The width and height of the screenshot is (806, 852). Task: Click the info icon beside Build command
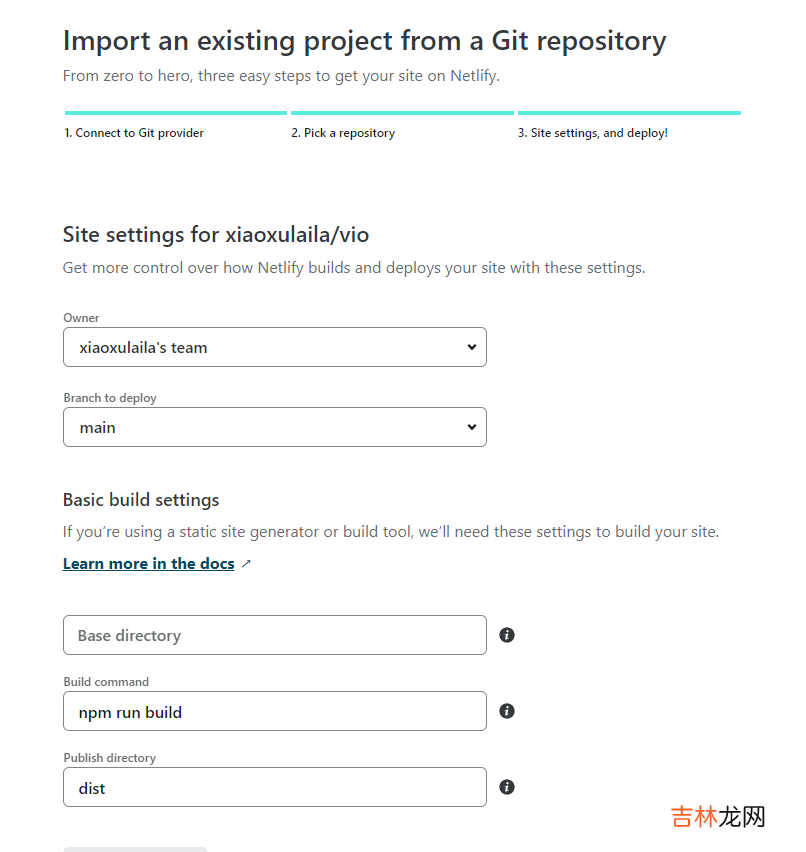click(x=507, y=711)
